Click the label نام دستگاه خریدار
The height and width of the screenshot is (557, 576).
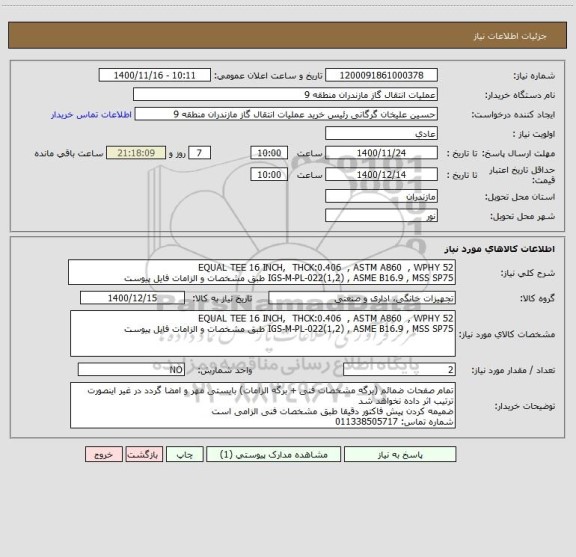pyautogui.click(x=520, y=95)
